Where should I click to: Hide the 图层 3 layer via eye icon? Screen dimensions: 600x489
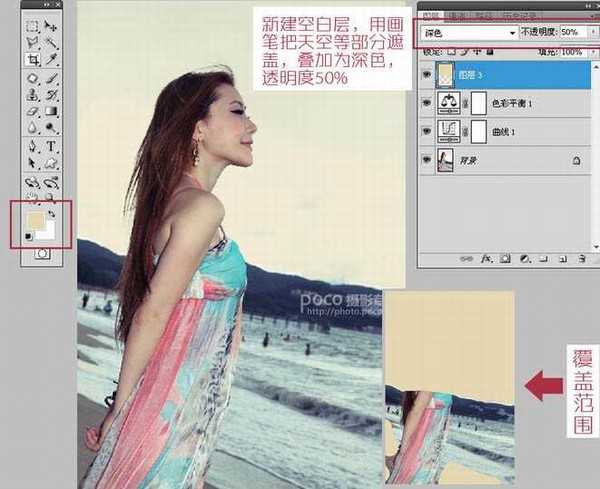(428, 73)
